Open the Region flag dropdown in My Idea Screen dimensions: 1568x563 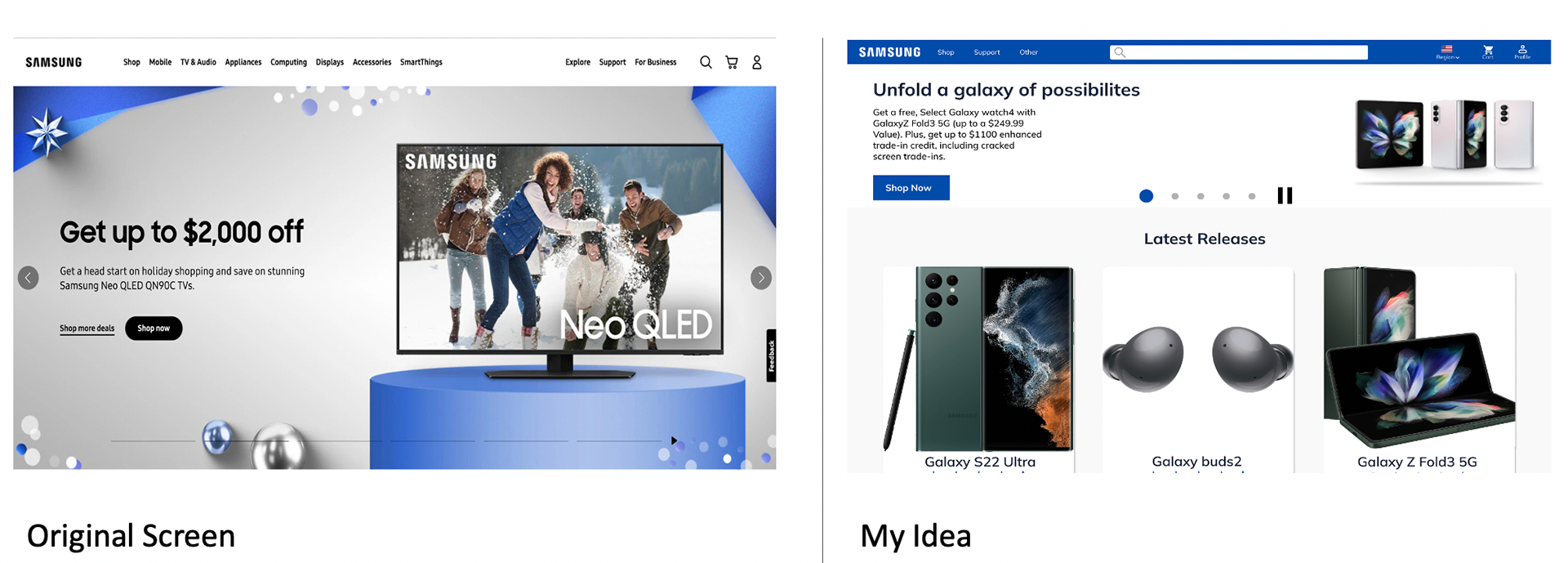pyautogui.click(x=1447, y=52)
